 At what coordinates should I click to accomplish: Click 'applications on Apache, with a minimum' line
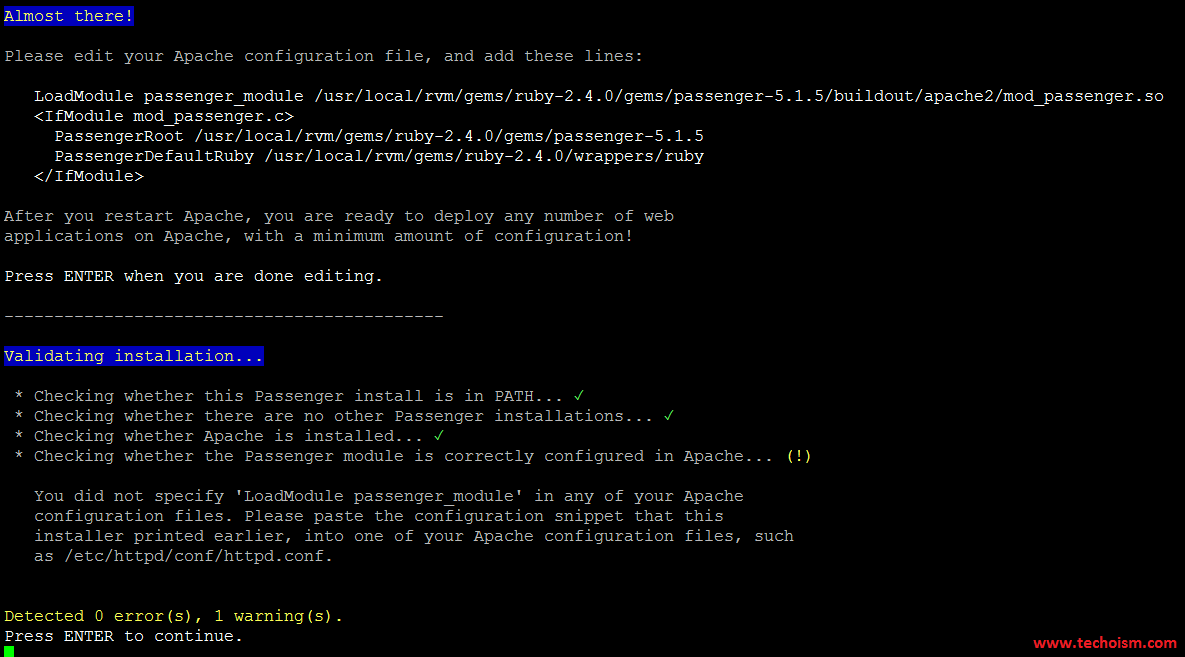click(318, 237)
